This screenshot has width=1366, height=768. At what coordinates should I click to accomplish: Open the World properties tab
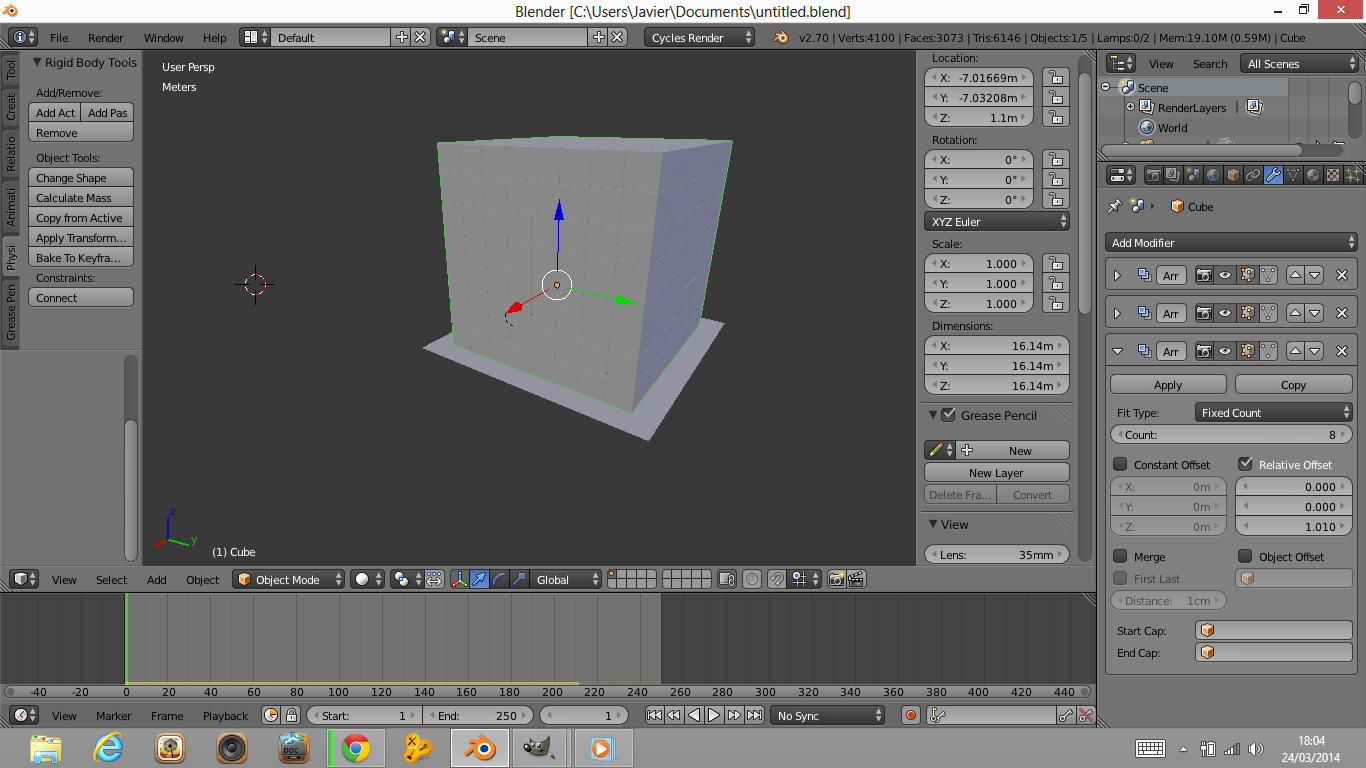coord(1214,175)
